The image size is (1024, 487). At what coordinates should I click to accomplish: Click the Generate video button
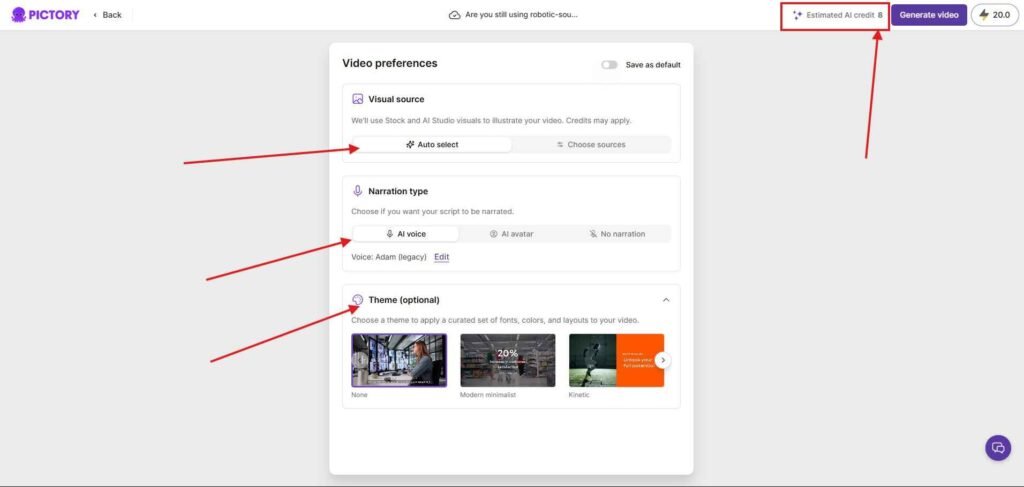[929, 15]
